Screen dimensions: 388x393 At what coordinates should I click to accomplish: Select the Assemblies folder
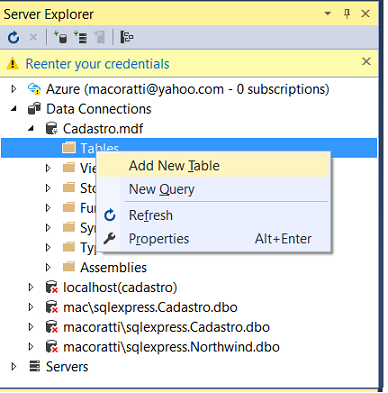[113, 267]
